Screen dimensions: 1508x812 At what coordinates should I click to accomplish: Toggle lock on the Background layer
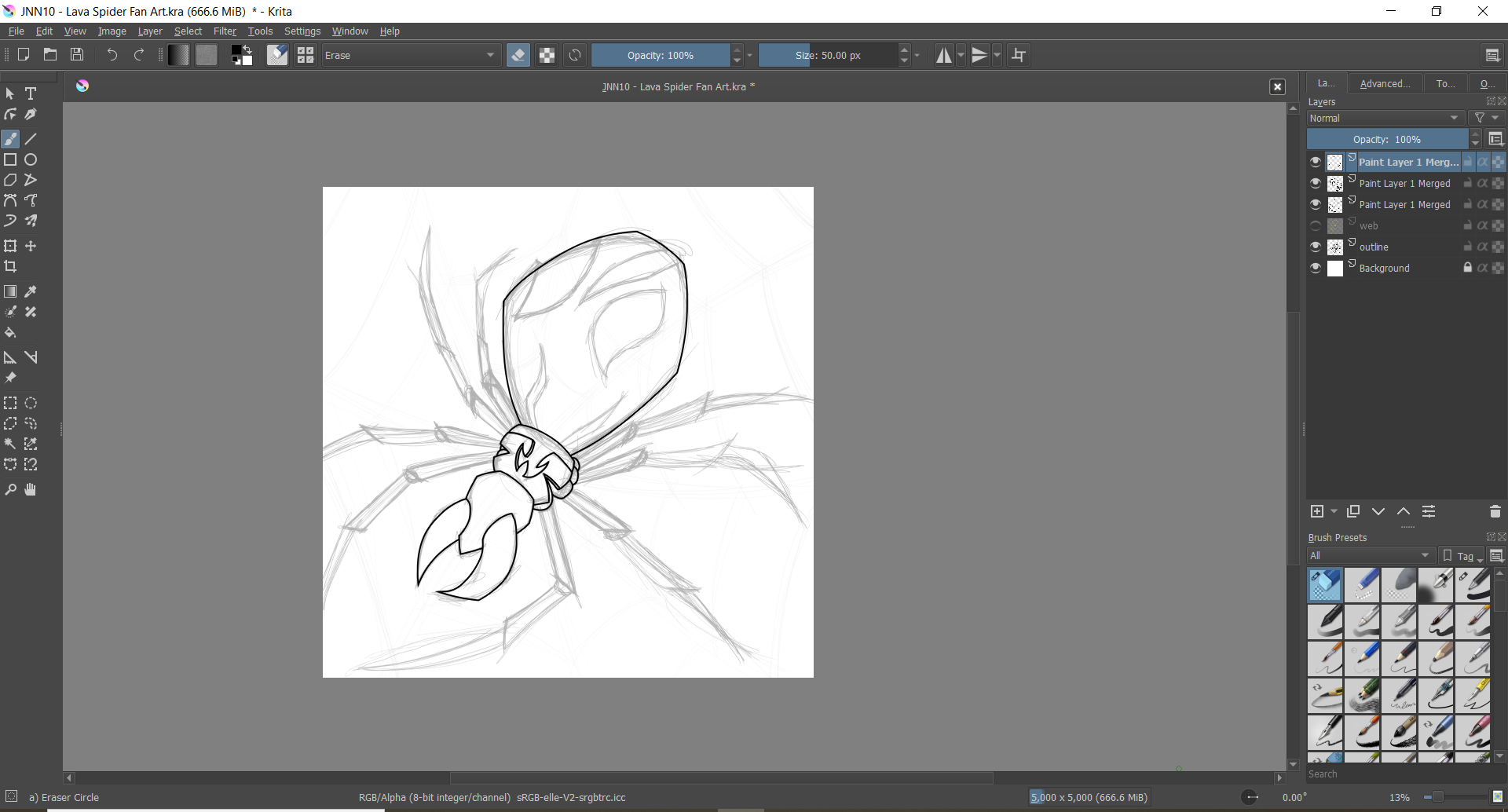1467,268
